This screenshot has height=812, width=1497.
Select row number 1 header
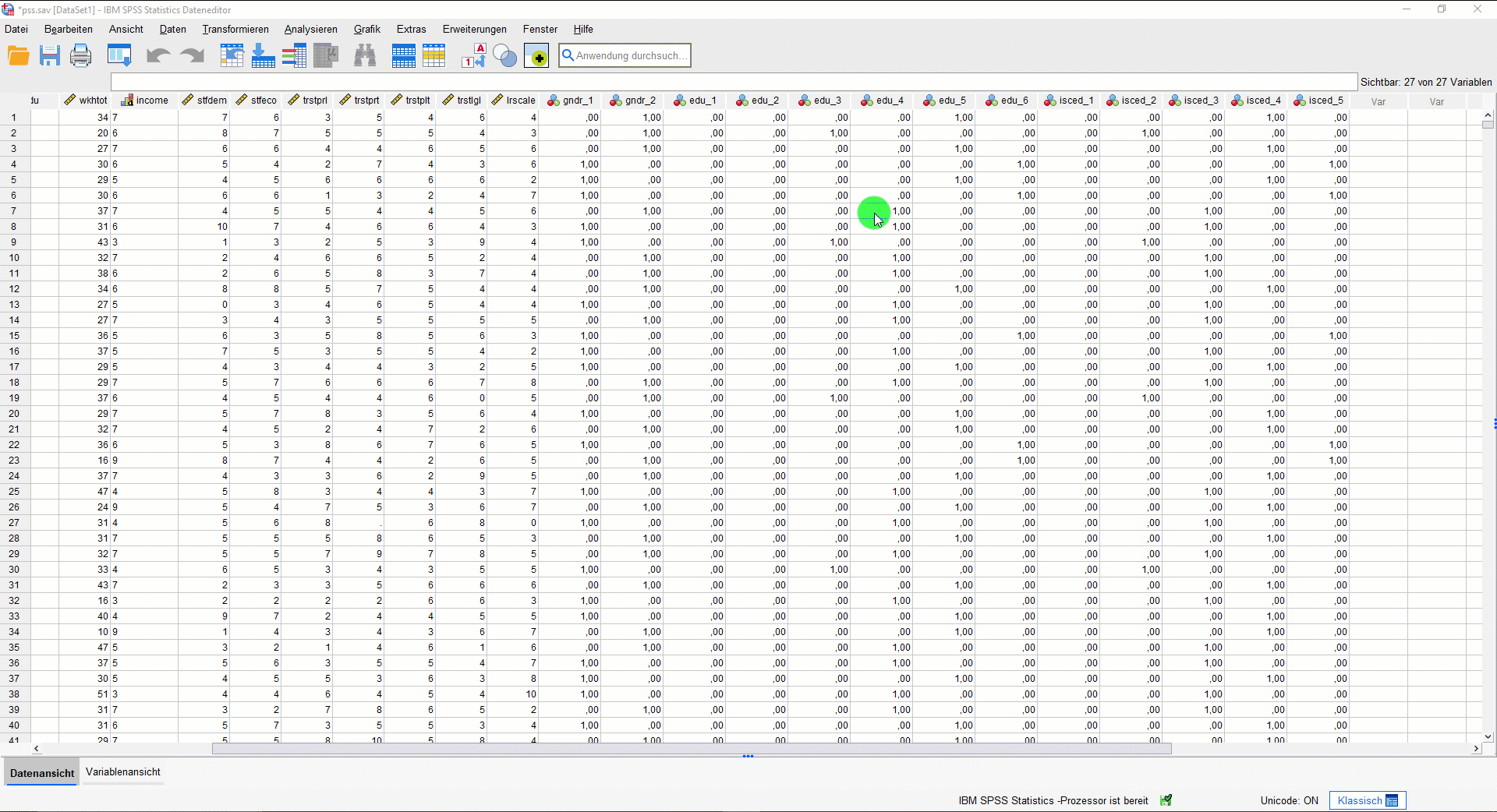[x=13, y=118]
